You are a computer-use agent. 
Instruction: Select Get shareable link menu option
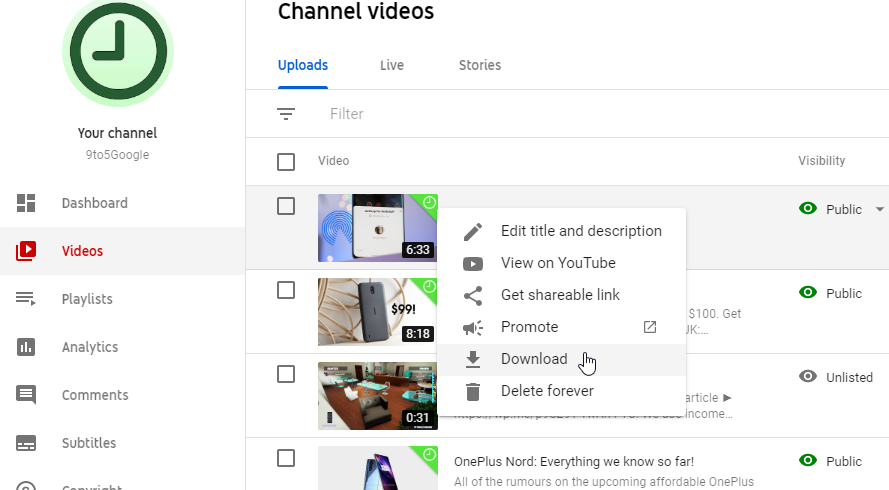point(560,295)
